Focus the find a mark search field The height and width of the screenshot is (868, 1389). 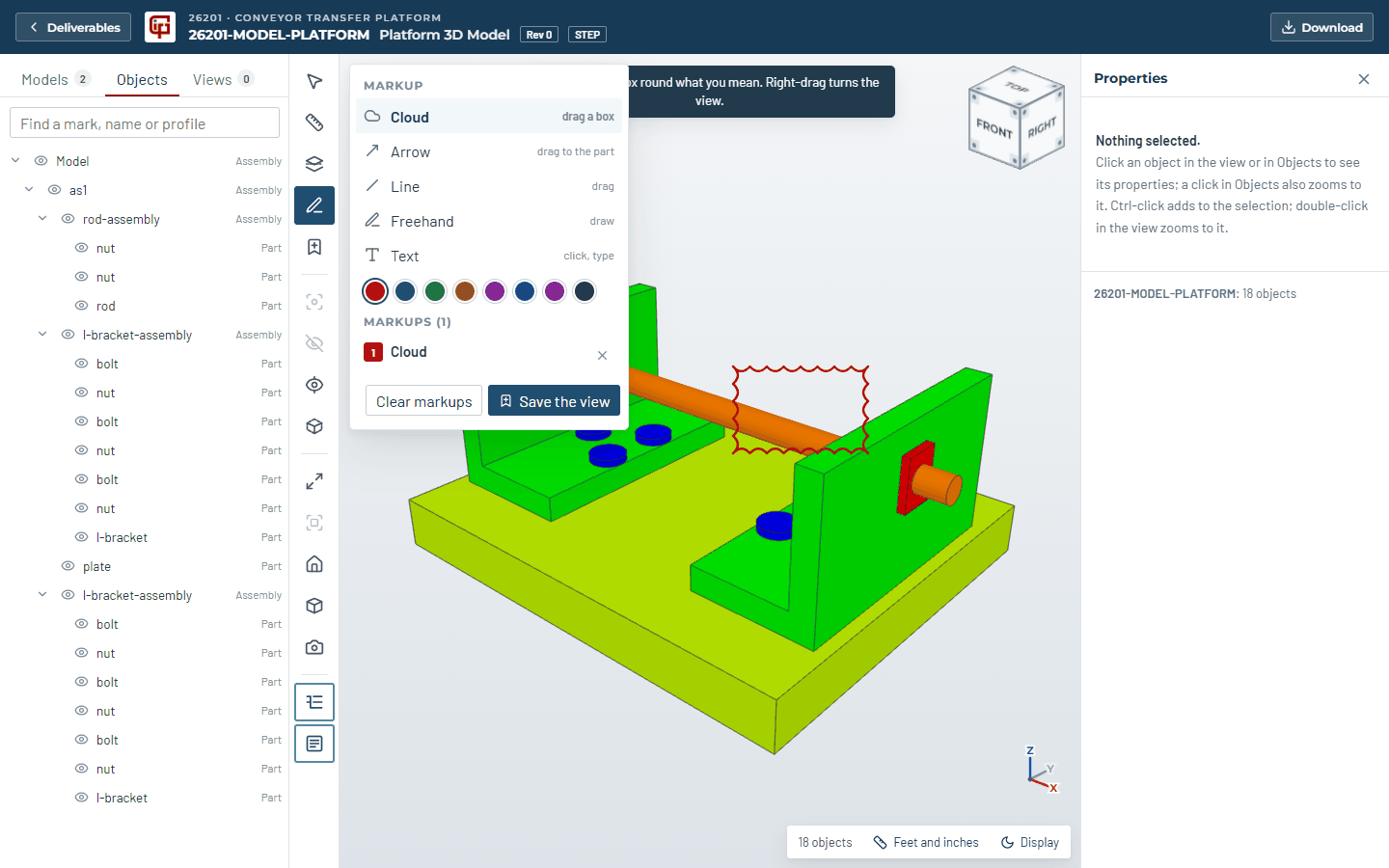tap(145, 123)
